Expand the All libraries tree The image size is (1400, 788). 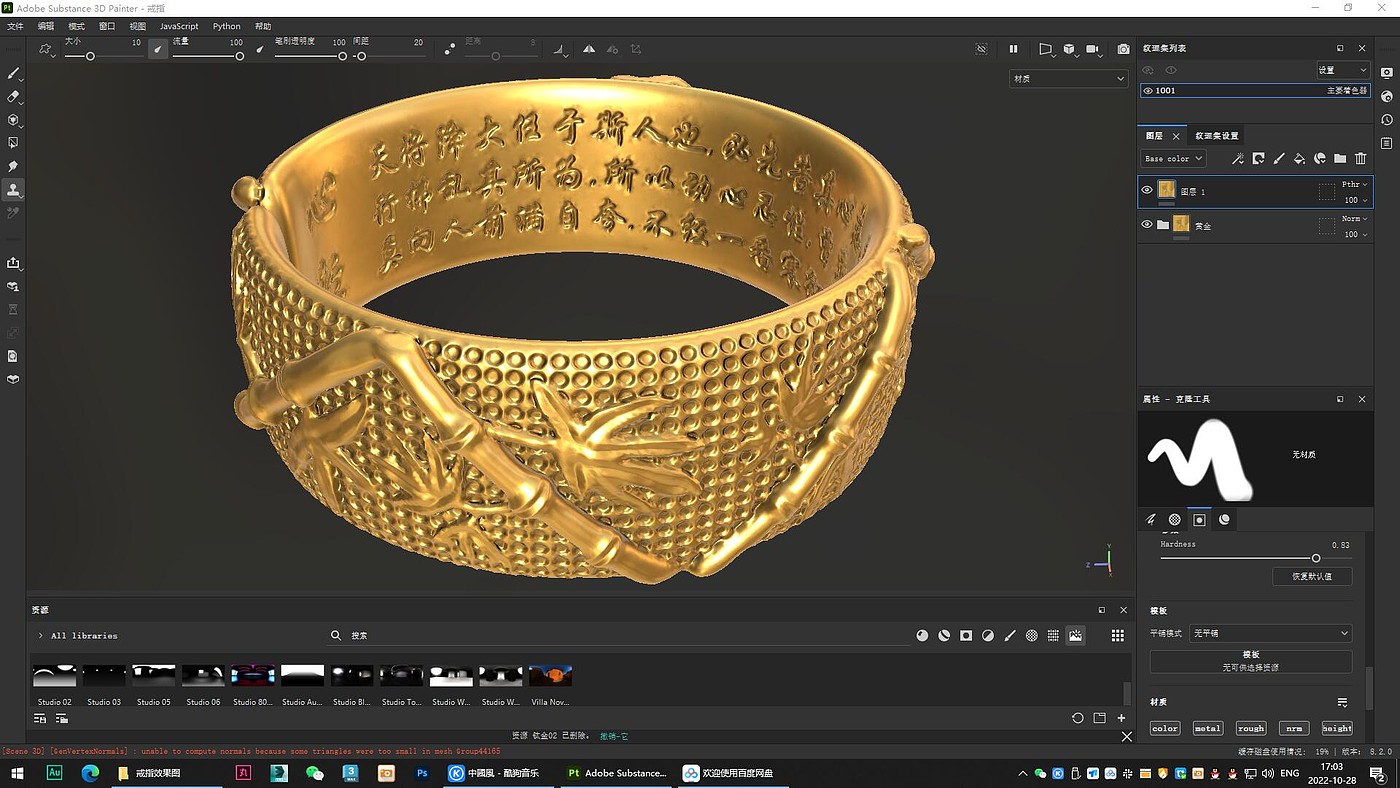click(x=40, y=636)
